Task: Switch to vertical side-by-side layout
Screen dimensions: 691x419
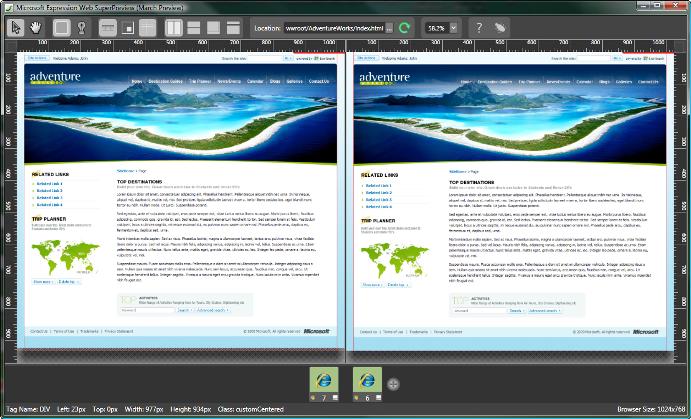Action: click(174, 28)
